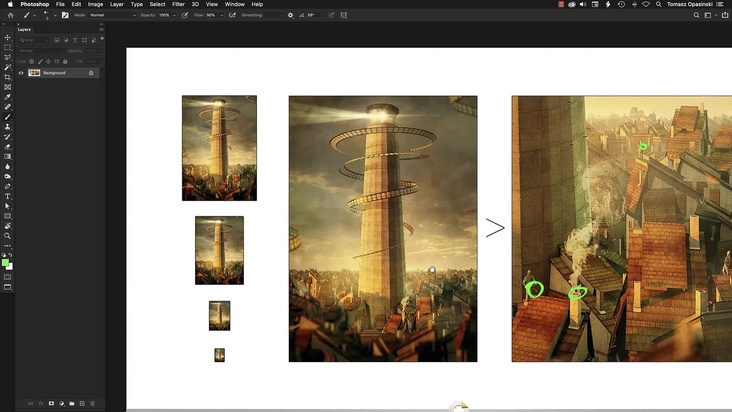
Task: Select the Eraser tool
Action: pos(7,147)
